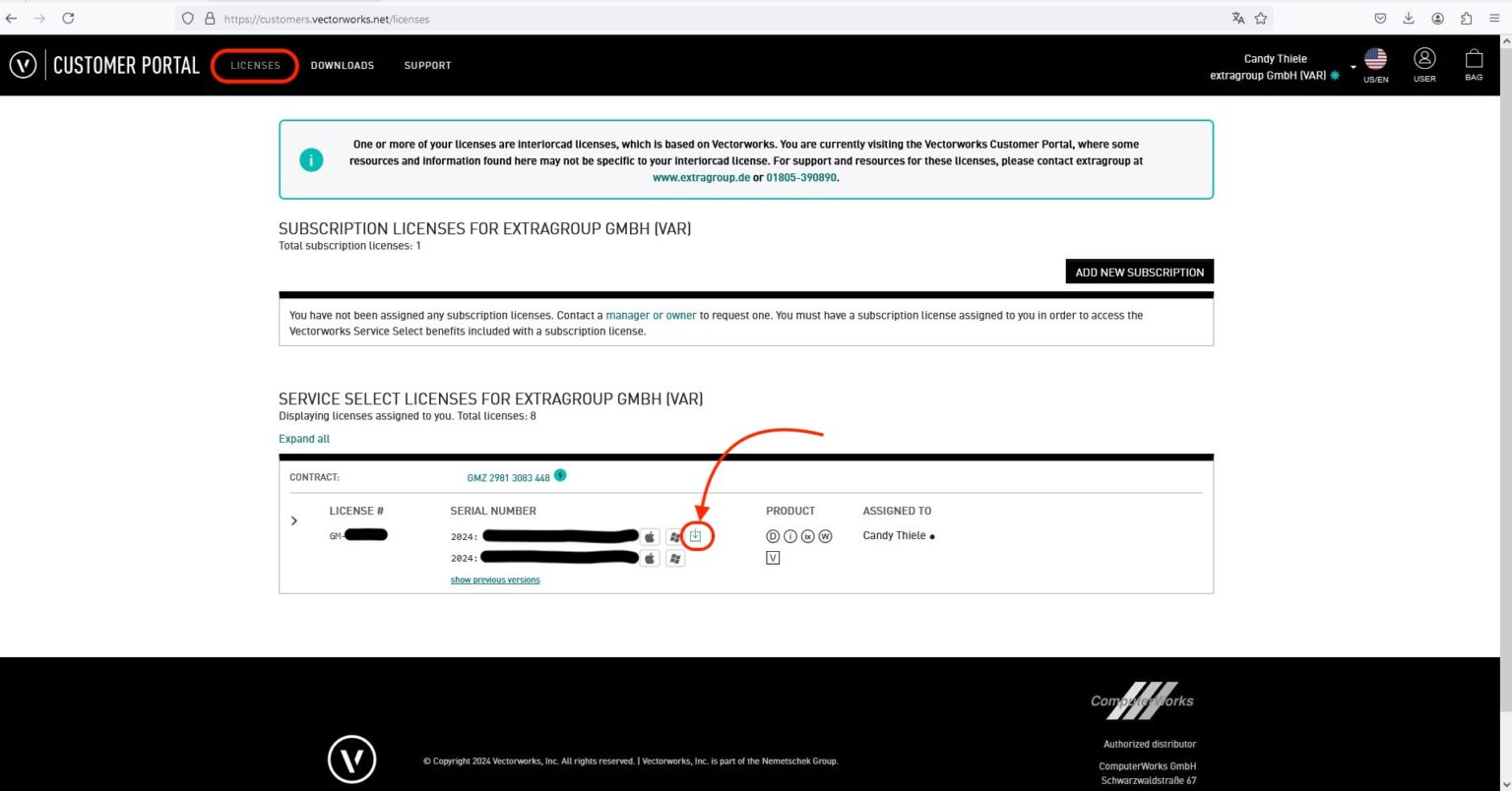Click the tooltip icon beside the GMZ contract number

click(x=560, y=475)
